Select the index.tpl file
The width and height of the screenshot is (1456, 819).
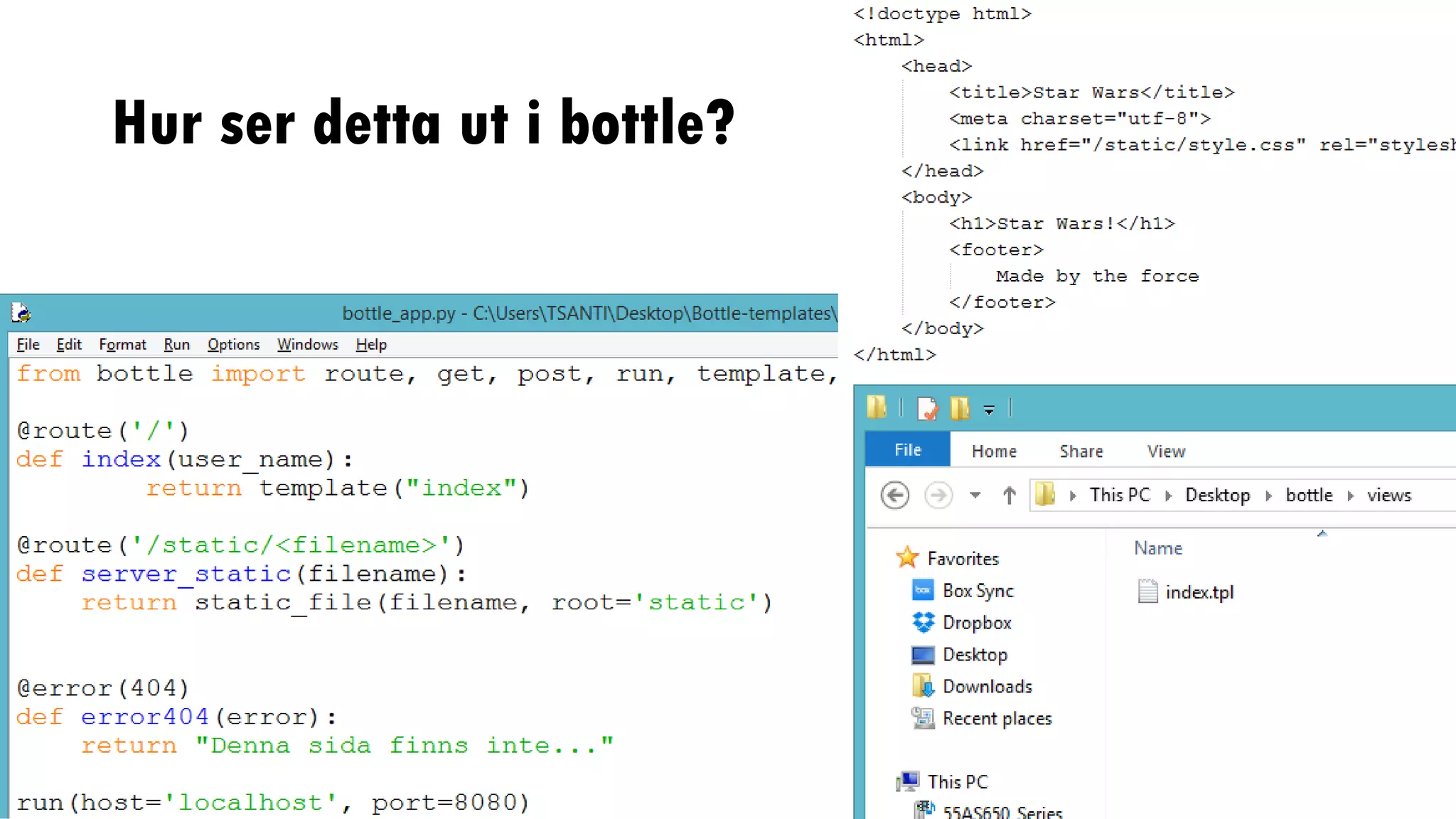pyautogui.click(x=1199, y=592)
